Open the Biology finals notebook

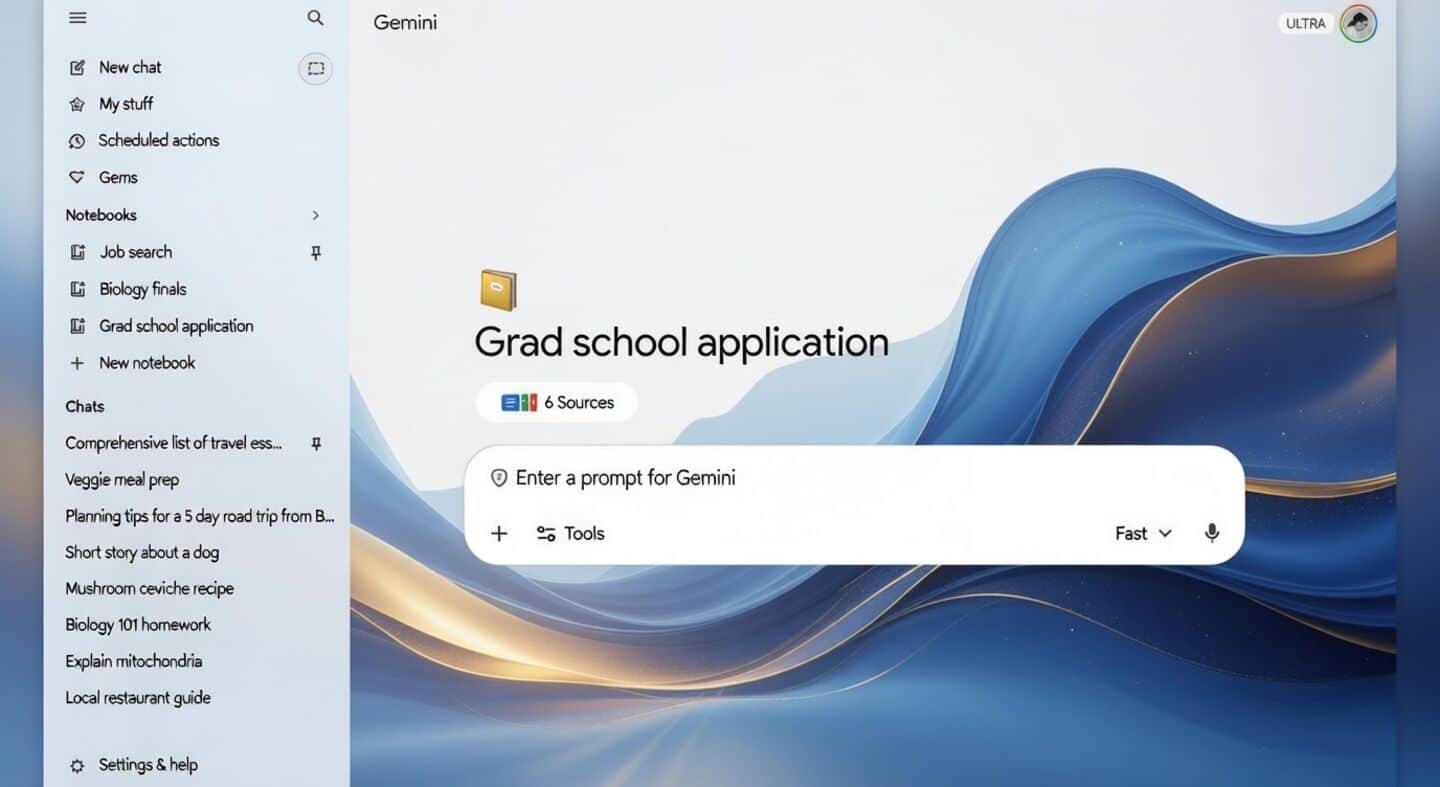pyautogui.click(x=142, y=289)
